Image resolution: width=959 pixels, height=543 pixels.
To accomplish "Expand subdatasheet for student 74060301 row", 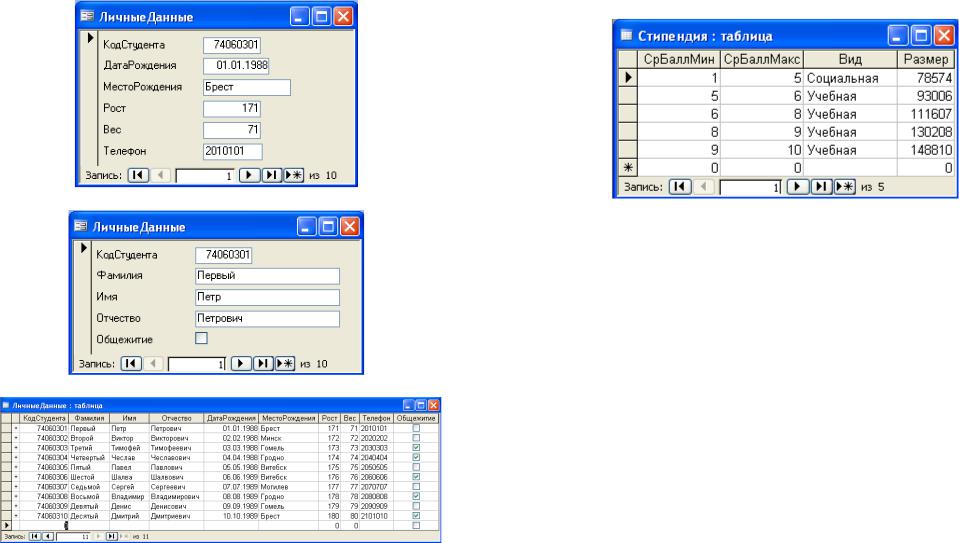I will click(15, 427).
